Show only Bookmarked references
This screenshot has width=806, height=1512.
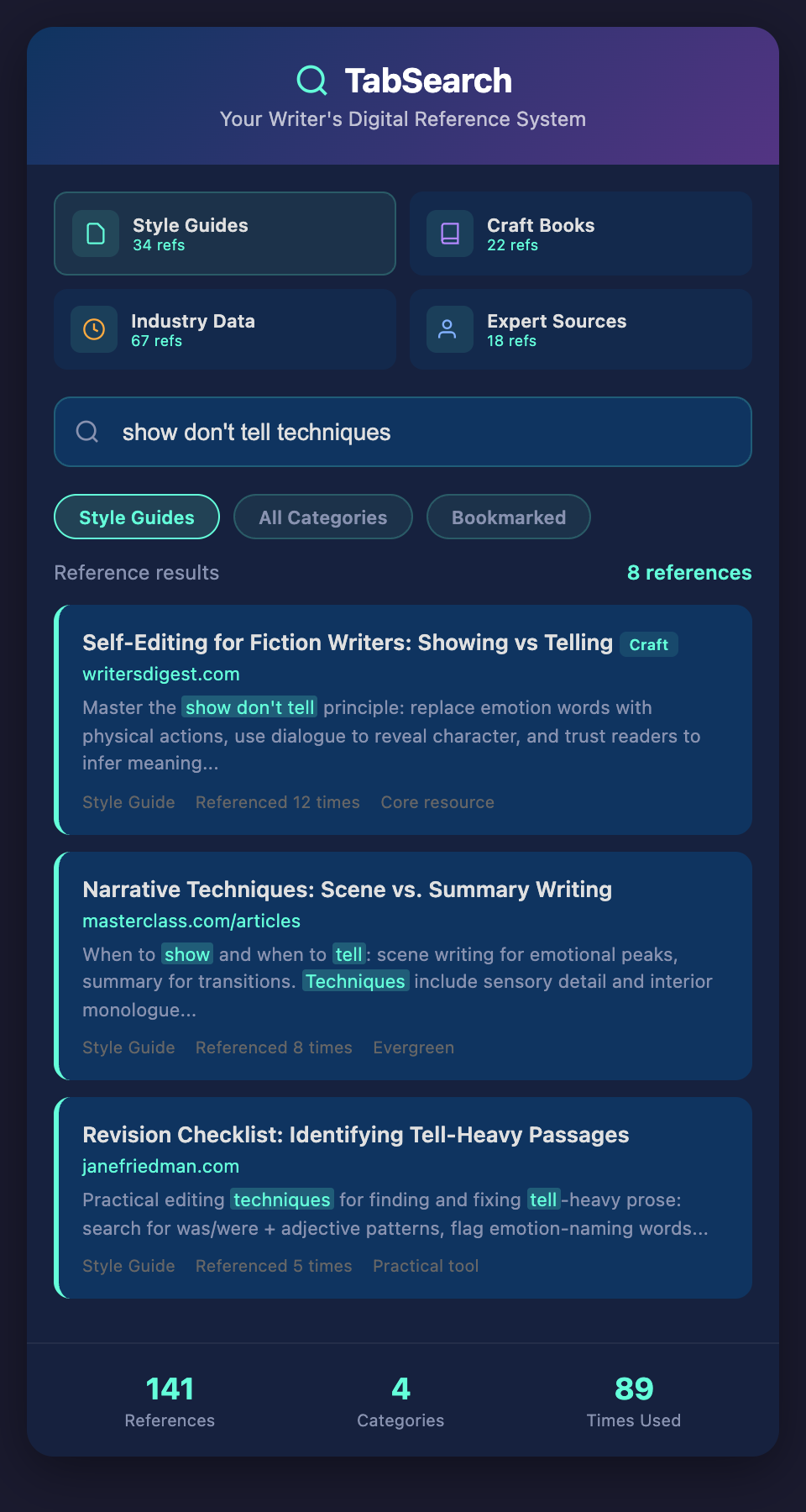509,517
